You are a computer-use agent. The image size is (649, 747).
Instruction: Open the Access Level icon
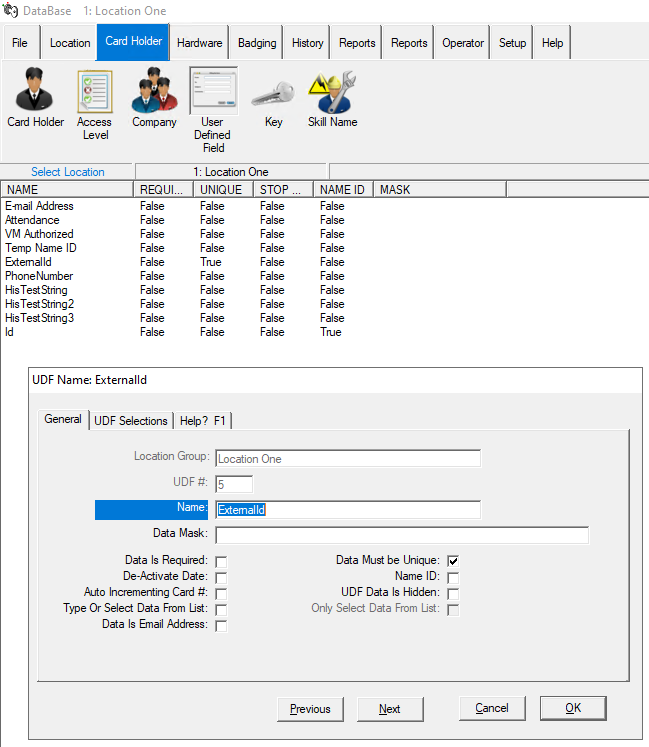coord(95,92)
